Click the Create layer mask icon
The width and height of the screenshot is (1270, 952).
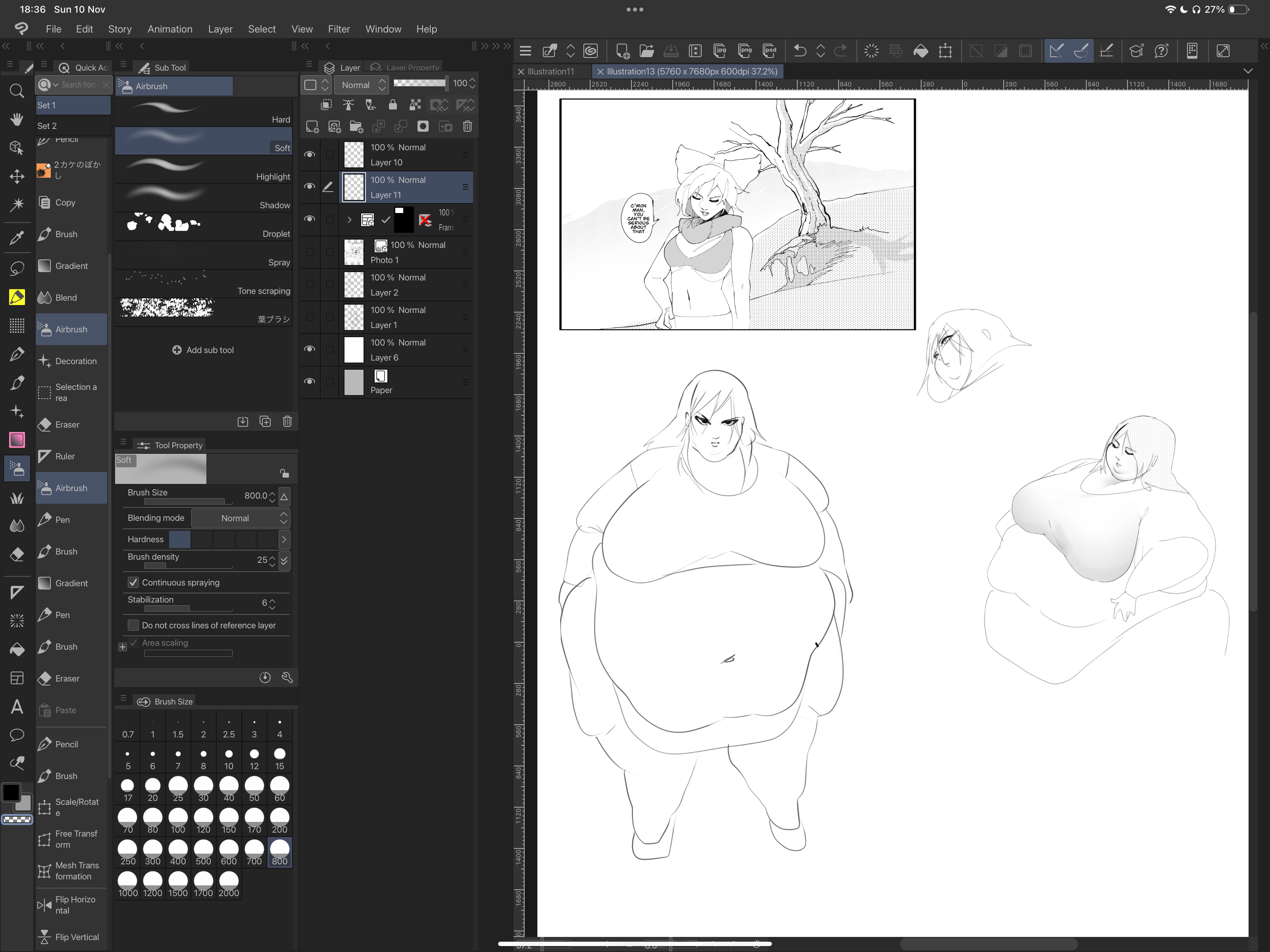(x=423, y=126)
